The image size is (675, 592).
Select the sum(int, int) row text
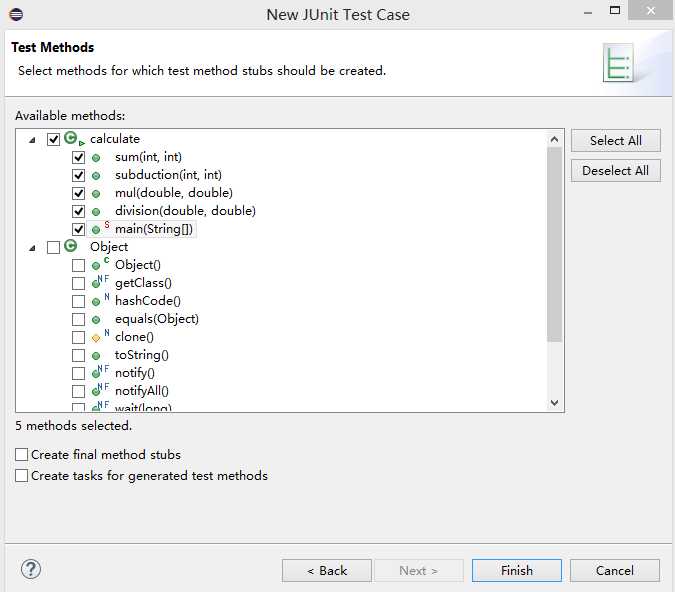[149, 157]
